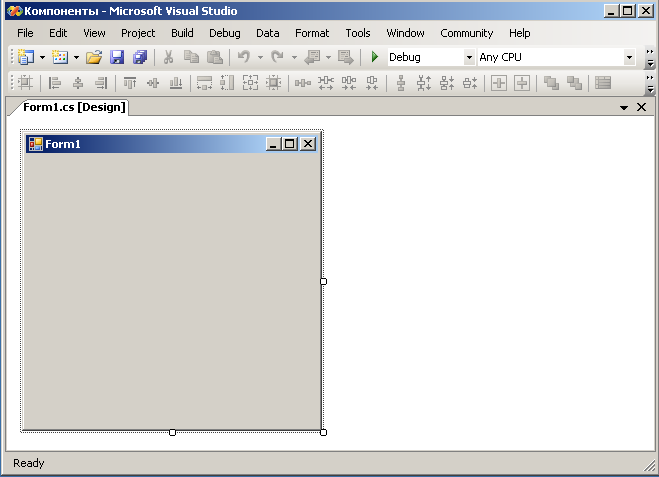Open the Edit menu

pyautogui.click(x=58, y=33)
